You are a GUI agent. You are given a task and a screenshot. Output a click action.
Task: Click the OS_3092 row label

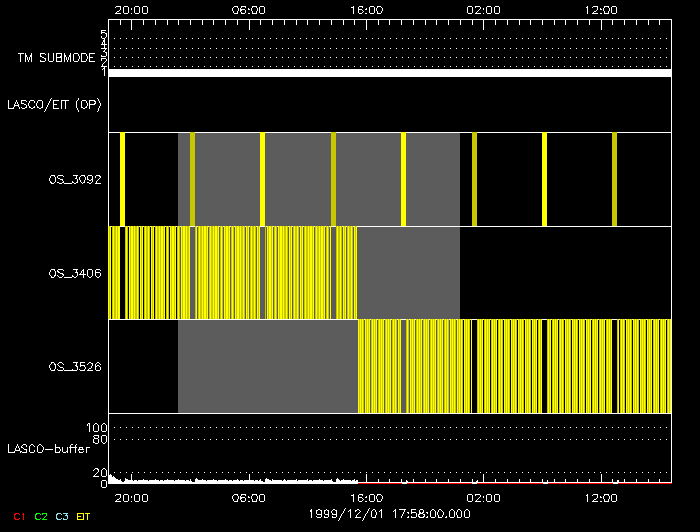click(x=74, y=180)
